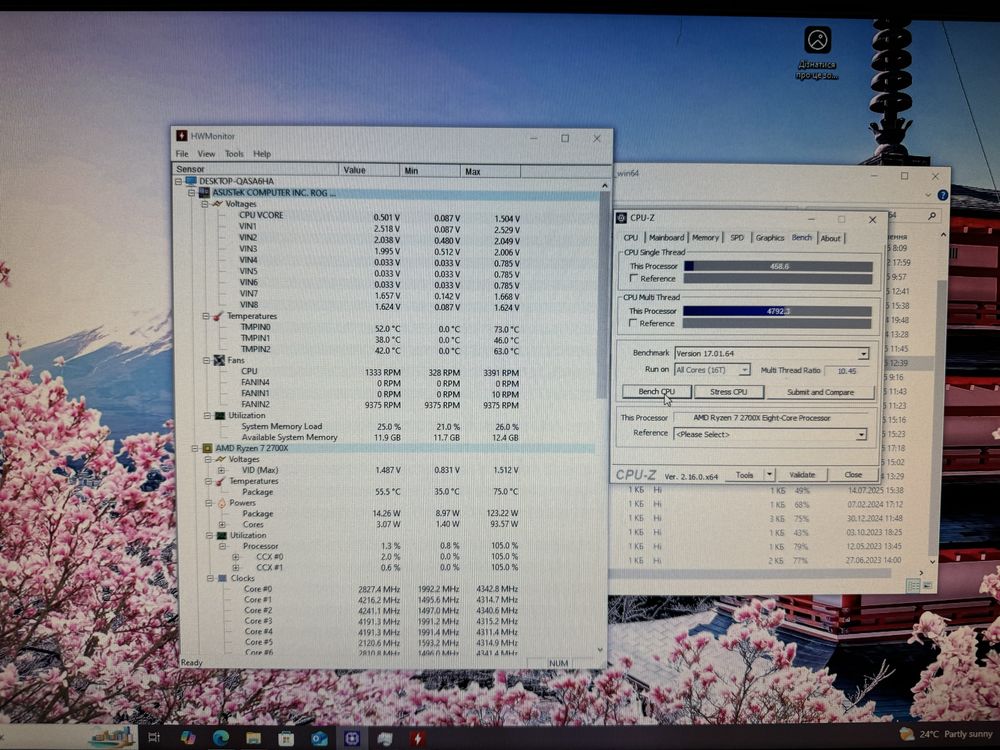Click the Bench CPU button

coord(656,392)
